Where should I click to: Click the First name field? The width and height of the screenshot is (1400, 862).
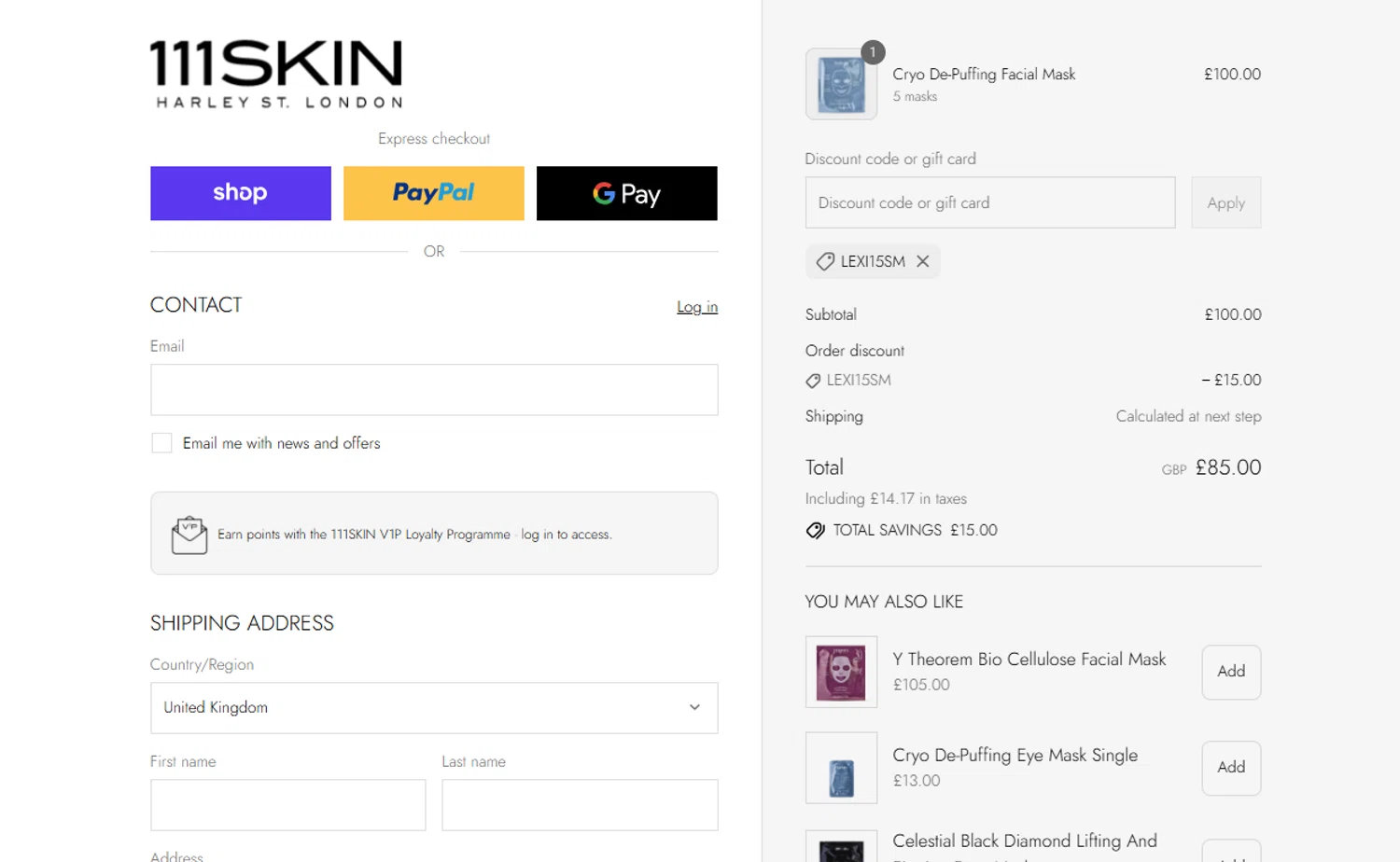288,805
